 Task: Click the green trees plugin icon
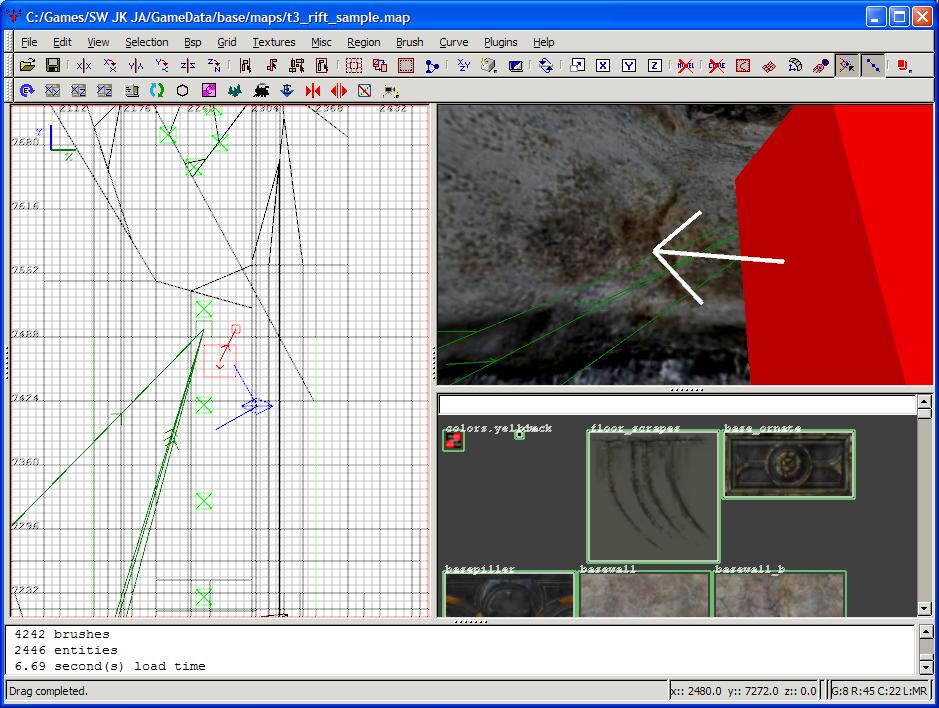coord(235,90)
